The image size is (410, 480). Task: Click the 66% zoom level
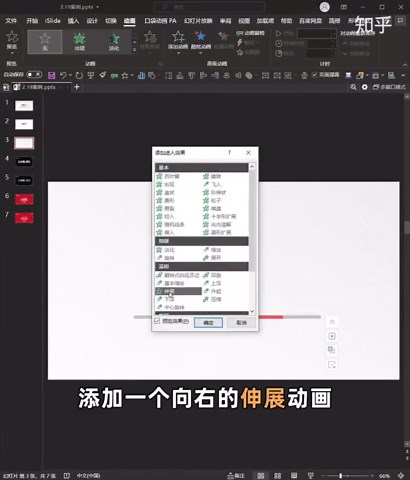click(x=384, y=476)
